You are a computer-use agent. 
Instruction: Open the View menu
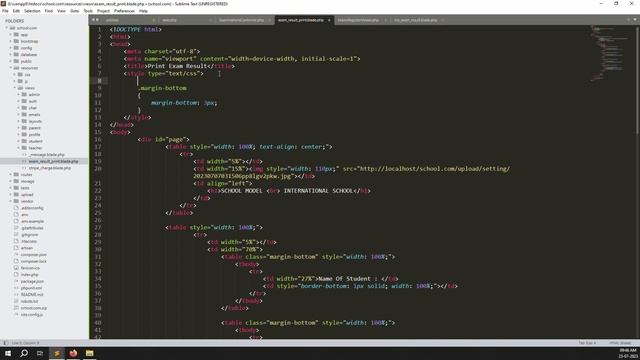click(62, 11)
